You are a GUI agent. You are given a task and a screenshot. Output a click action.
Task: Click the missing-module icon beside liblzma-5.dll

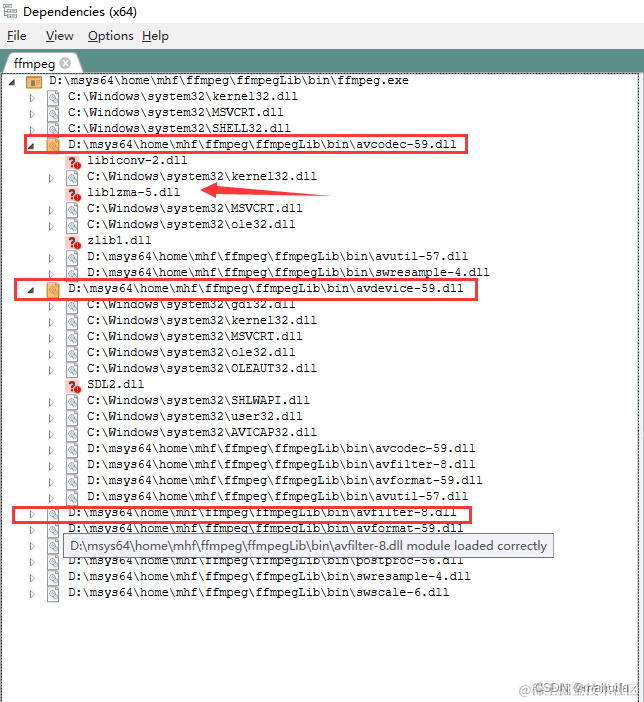coord(73,193)
